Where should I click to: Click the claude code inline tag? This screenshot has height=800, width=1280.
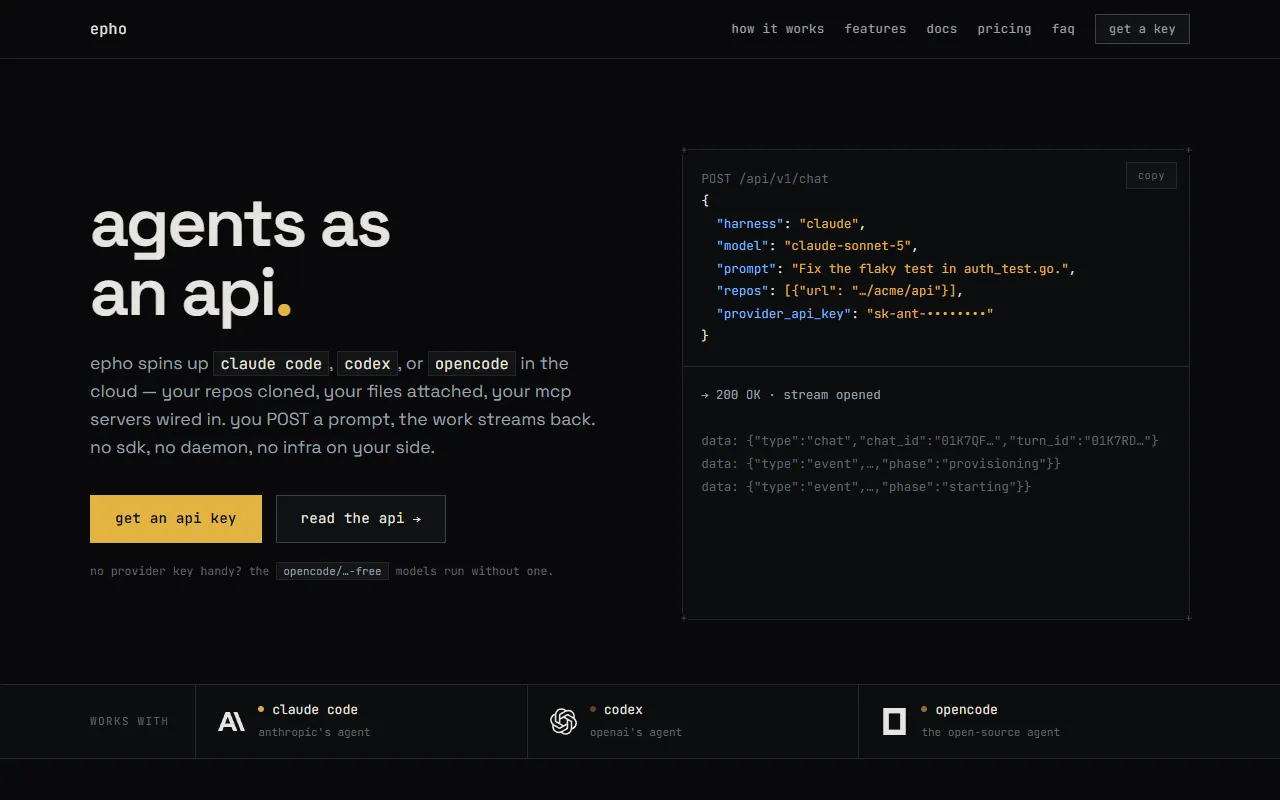pyautogui.click(x=271, y=364)
